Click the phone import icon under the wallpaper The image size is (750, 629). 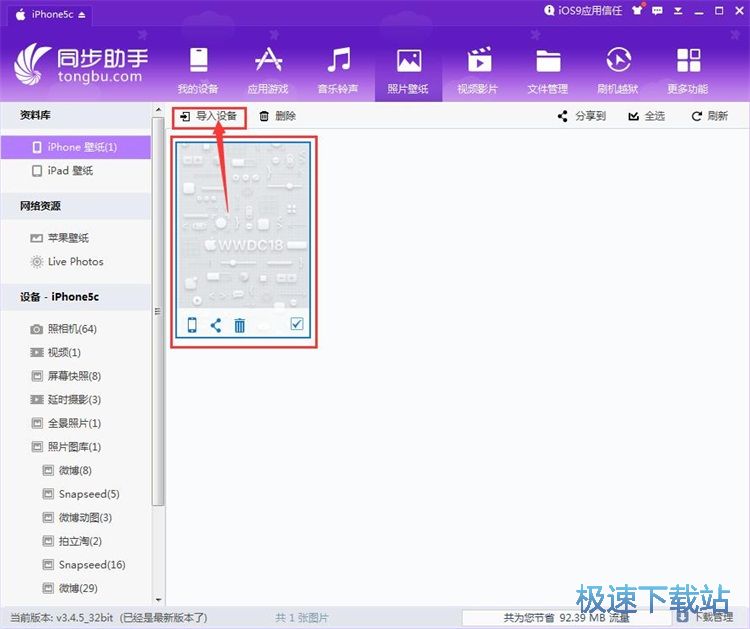point(192,325)
